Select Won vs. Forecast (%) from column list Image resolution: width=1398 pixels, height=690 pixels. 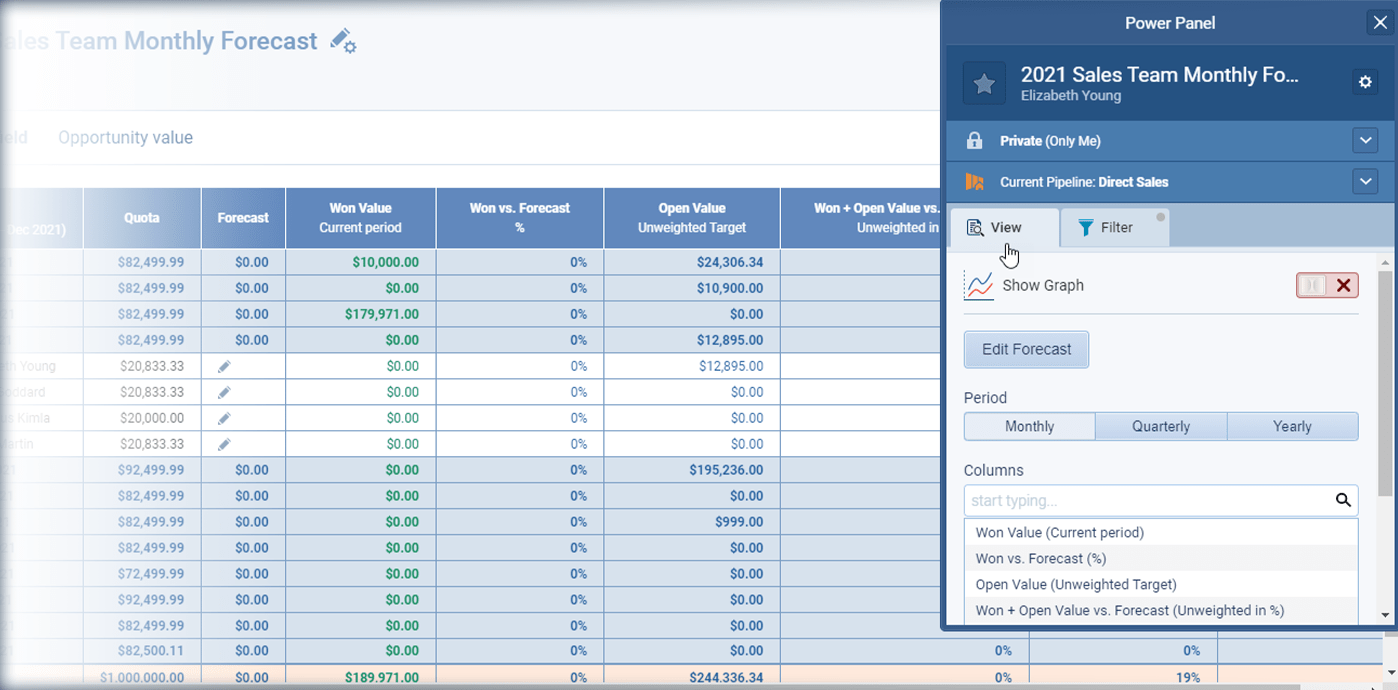pyautogui.click(x=1040, y=558)
